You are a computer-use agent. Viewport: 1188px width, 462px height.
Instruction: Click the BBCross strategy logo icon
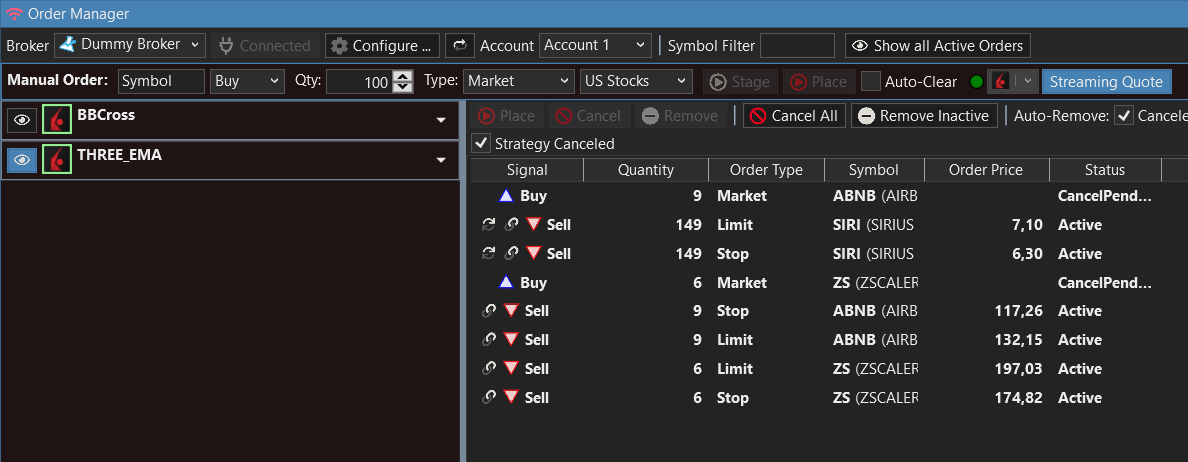57,120
